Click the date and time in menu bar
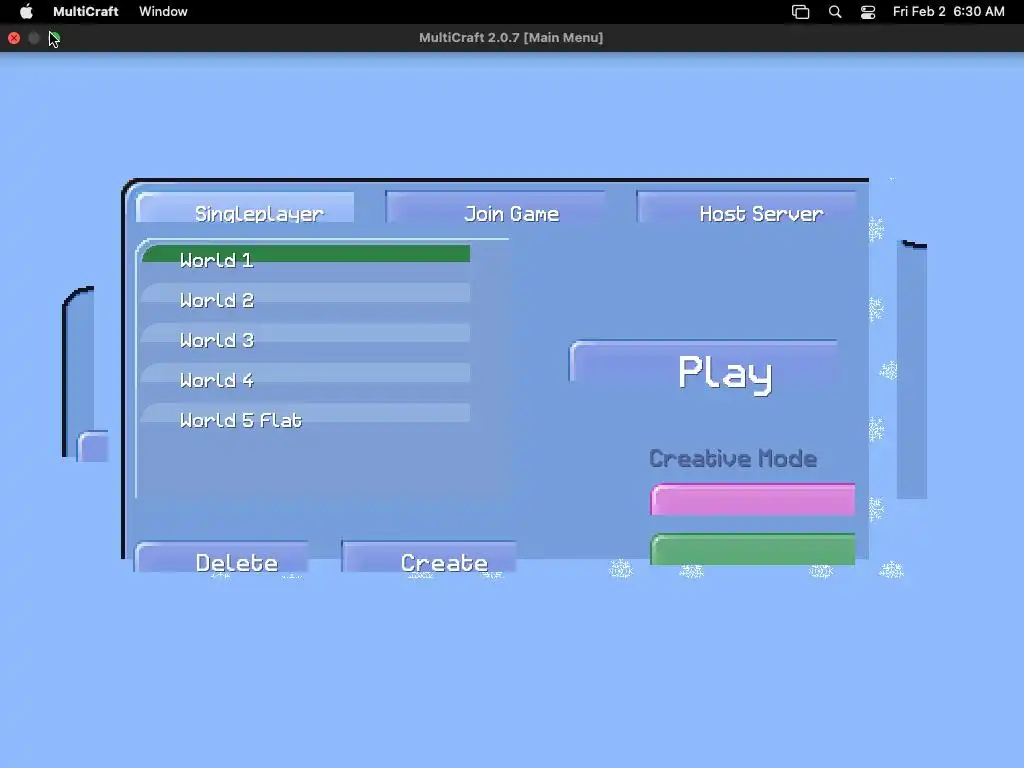This screenshot has height=768, width=1024. (x=948, y=12)
